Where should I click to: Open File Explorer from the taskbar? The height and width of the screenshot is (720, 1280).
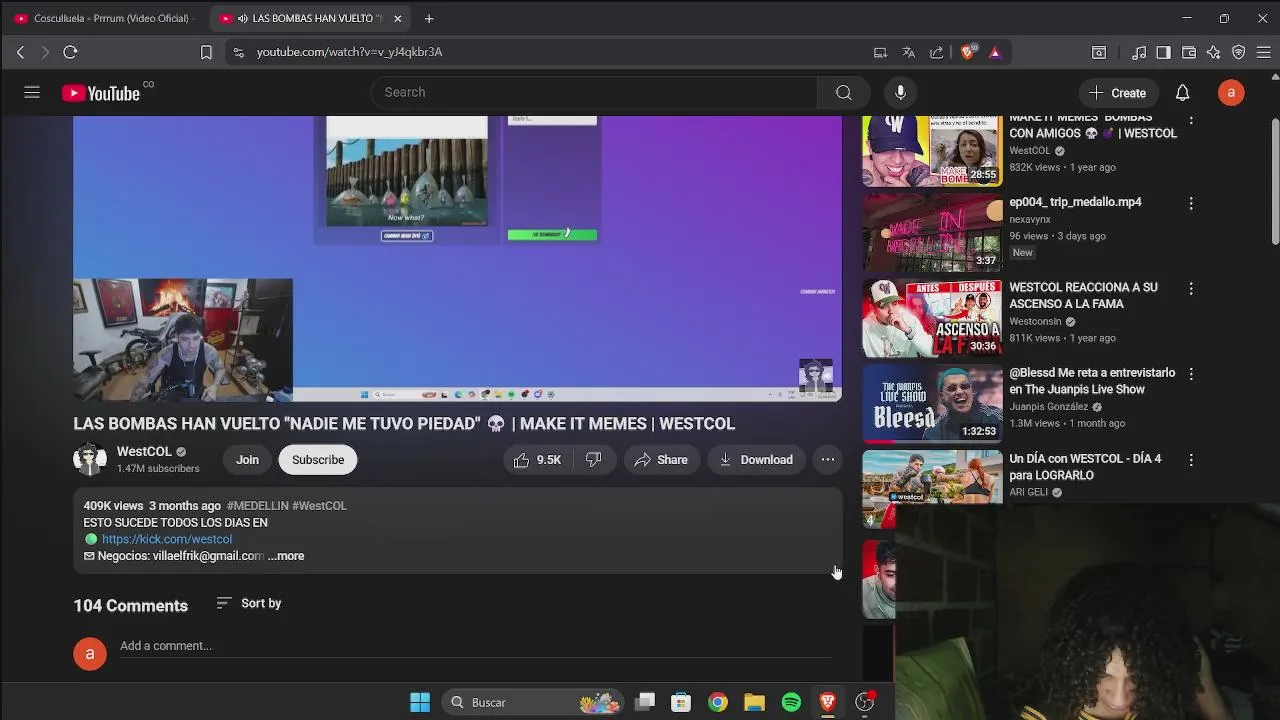click(754, 702)
